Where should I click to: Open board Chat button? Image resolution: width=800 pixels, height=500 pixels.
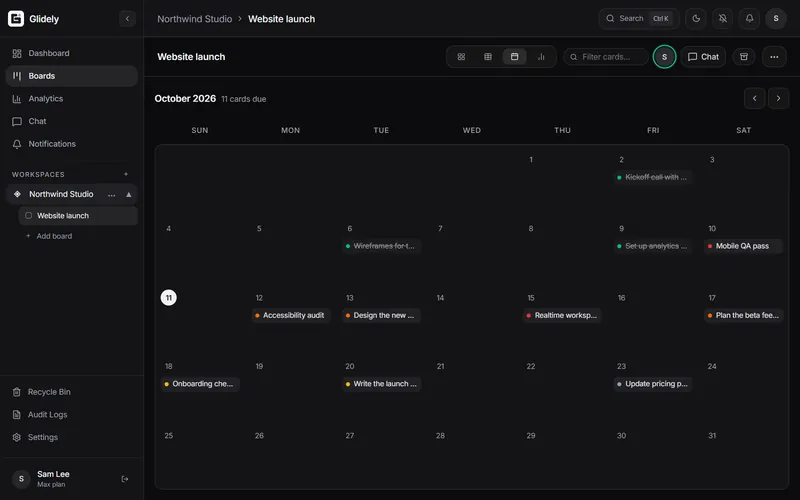[703, 57]
